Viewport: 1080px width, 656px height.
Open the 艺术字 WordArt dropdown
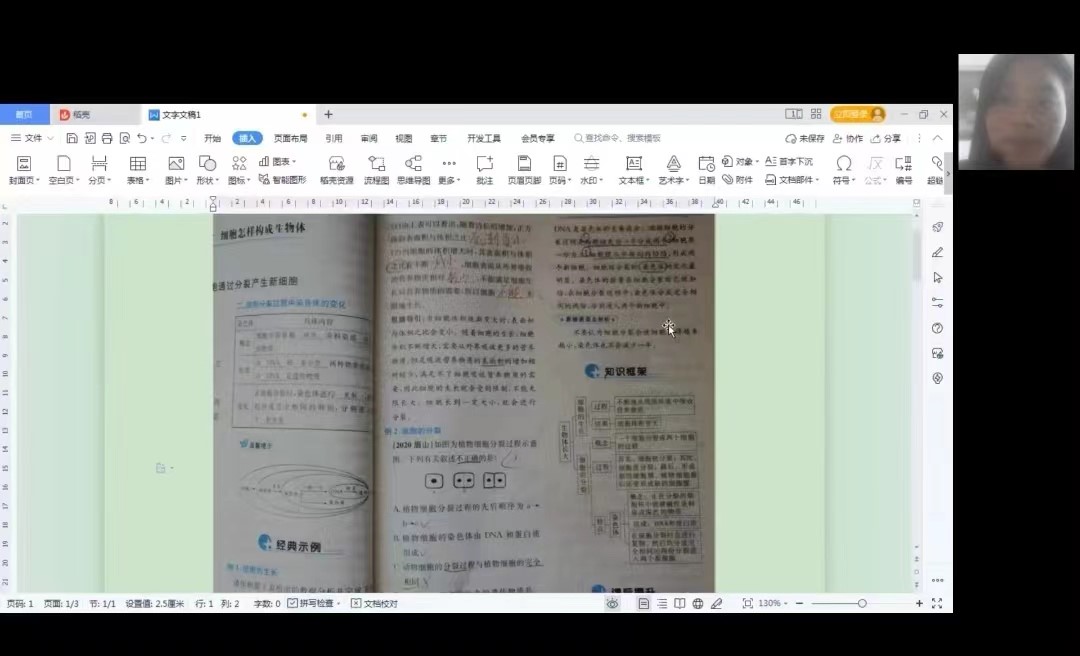coord(673,170)
